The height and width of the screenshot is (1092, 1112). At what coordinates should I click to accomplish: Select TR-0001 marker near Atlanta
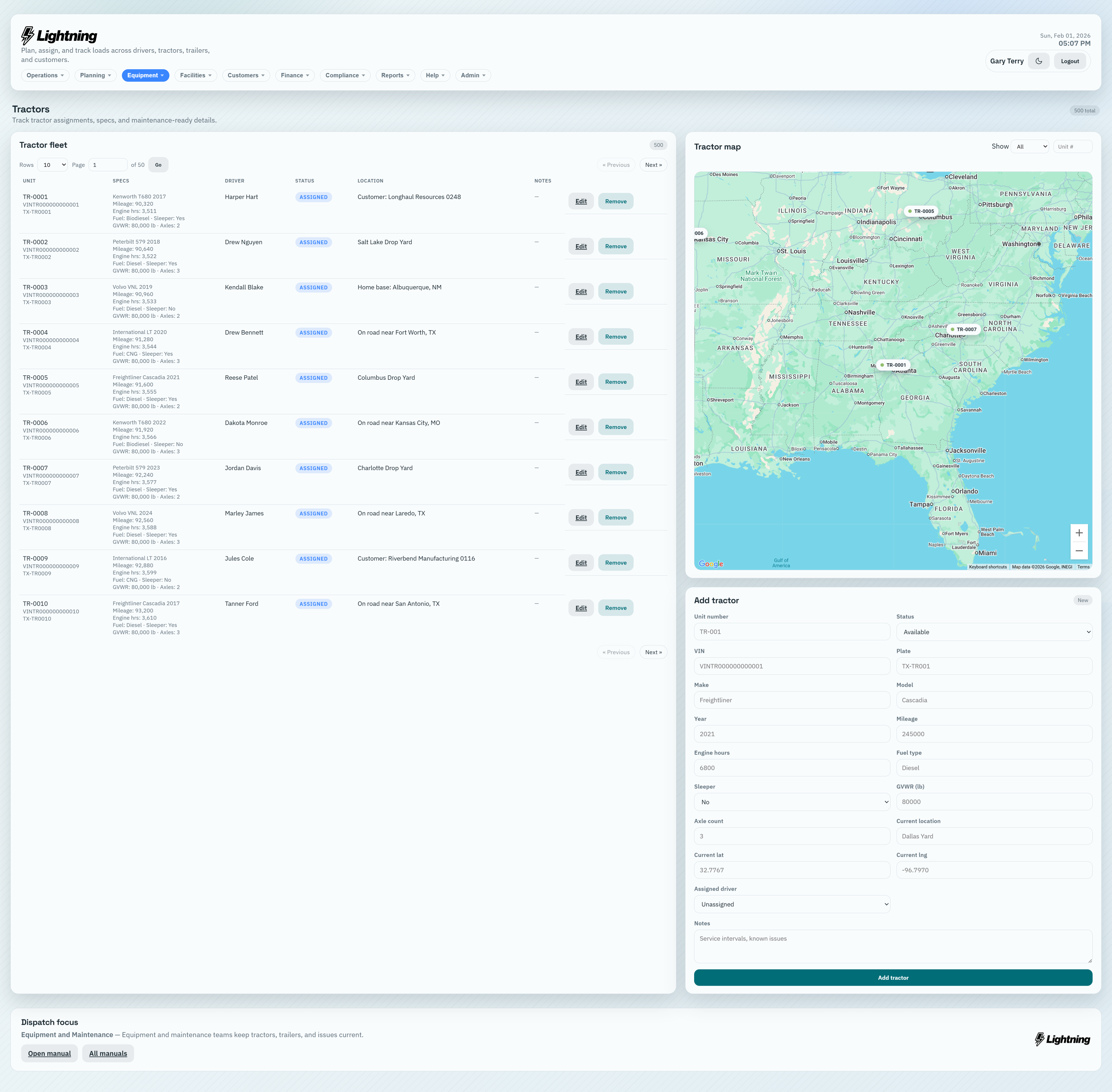coord(893,365)
